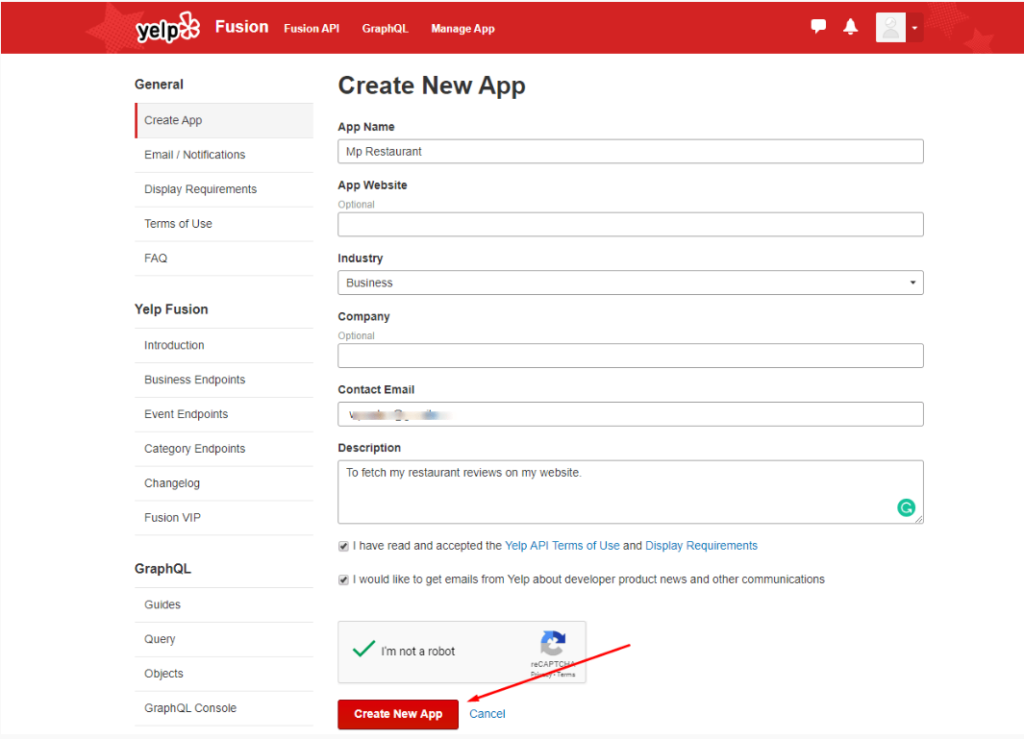Open Event Endpoints in the sidebar
1024x739 pixels.
224,415
